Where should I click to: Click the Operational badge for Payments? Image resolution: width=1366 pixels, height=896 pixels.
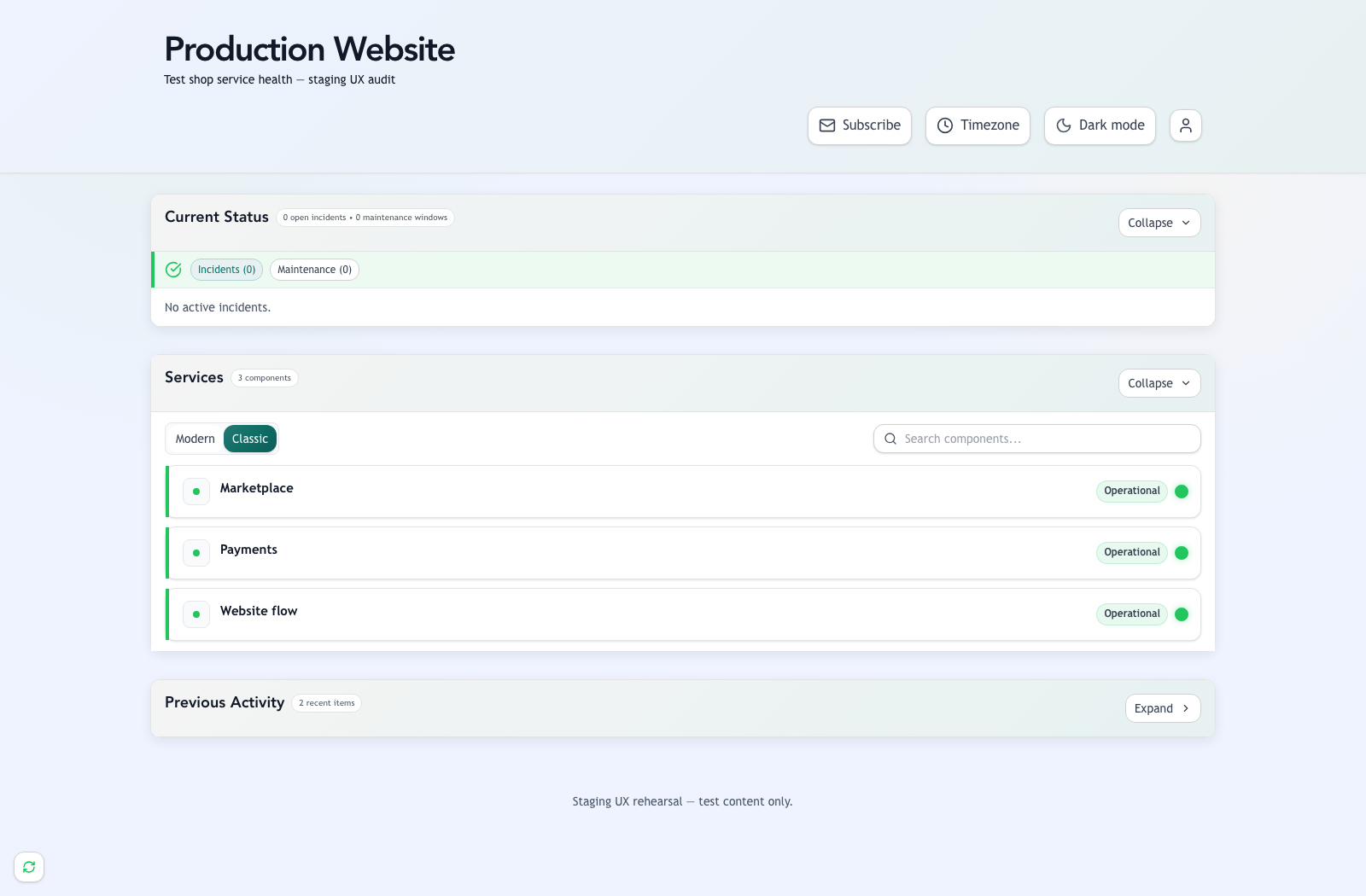1132,552
